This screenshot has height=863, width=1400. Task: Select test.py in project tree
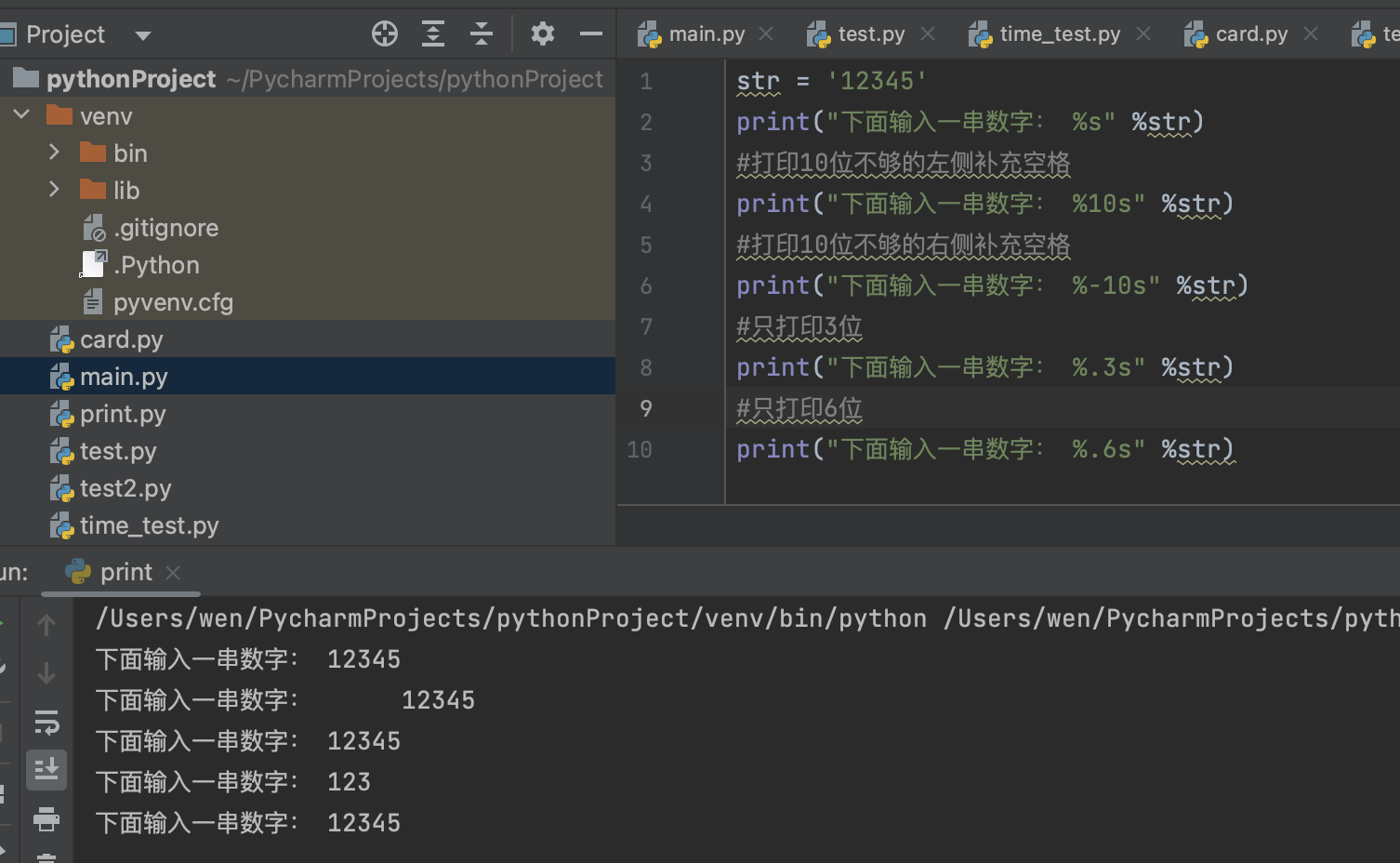point(308,451)
